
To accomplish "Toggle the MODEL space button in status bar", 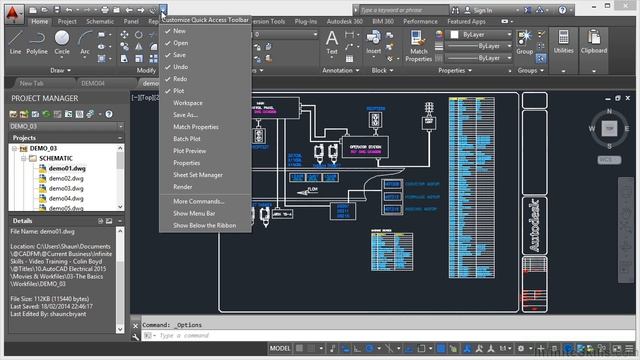I will [280, 349].
